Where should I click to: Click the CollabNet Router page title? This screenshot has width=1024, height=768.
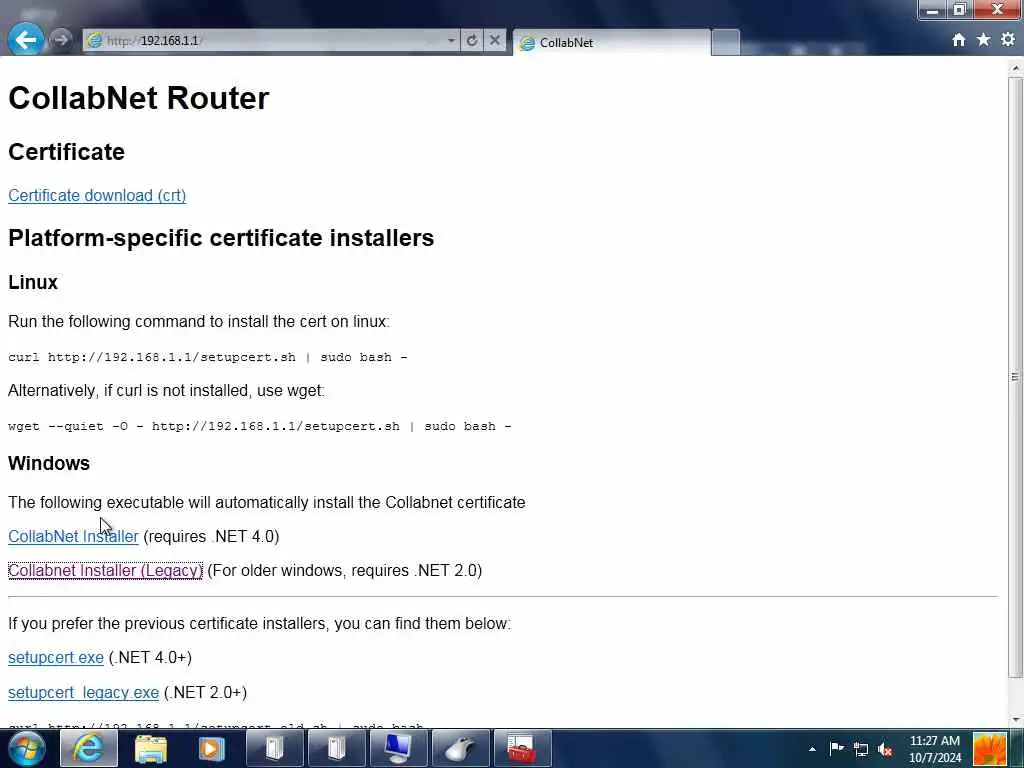point(138,98)
